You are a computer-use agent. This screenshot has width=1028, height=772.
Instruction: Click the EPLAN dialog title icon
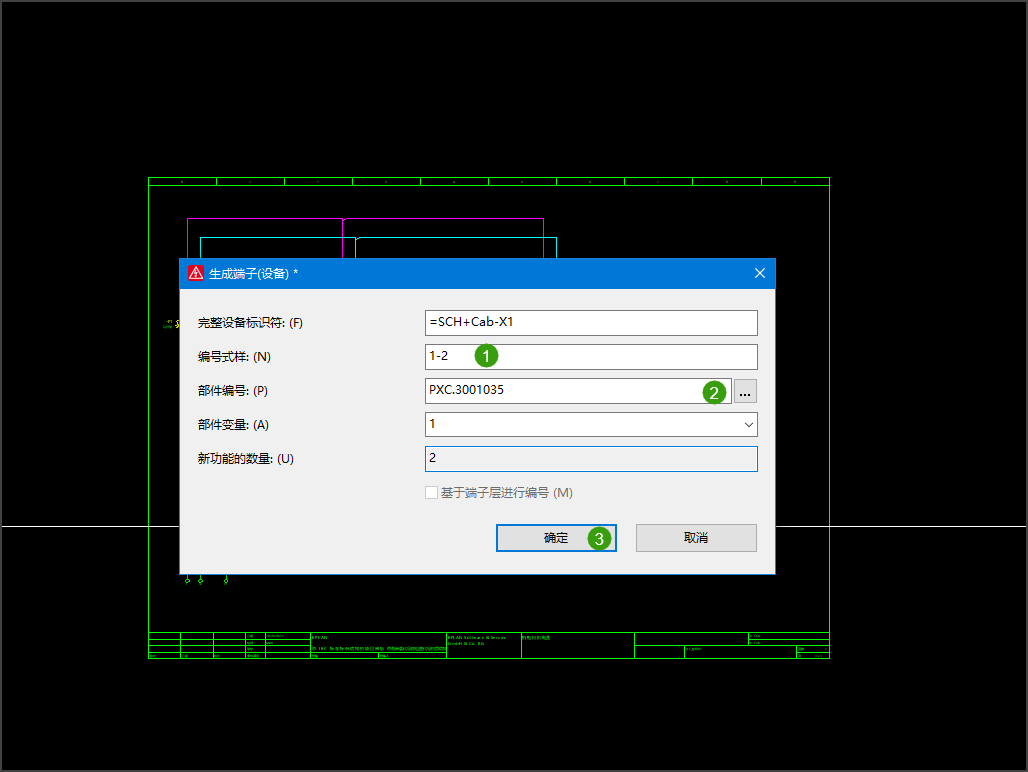[x=196, y=273]
